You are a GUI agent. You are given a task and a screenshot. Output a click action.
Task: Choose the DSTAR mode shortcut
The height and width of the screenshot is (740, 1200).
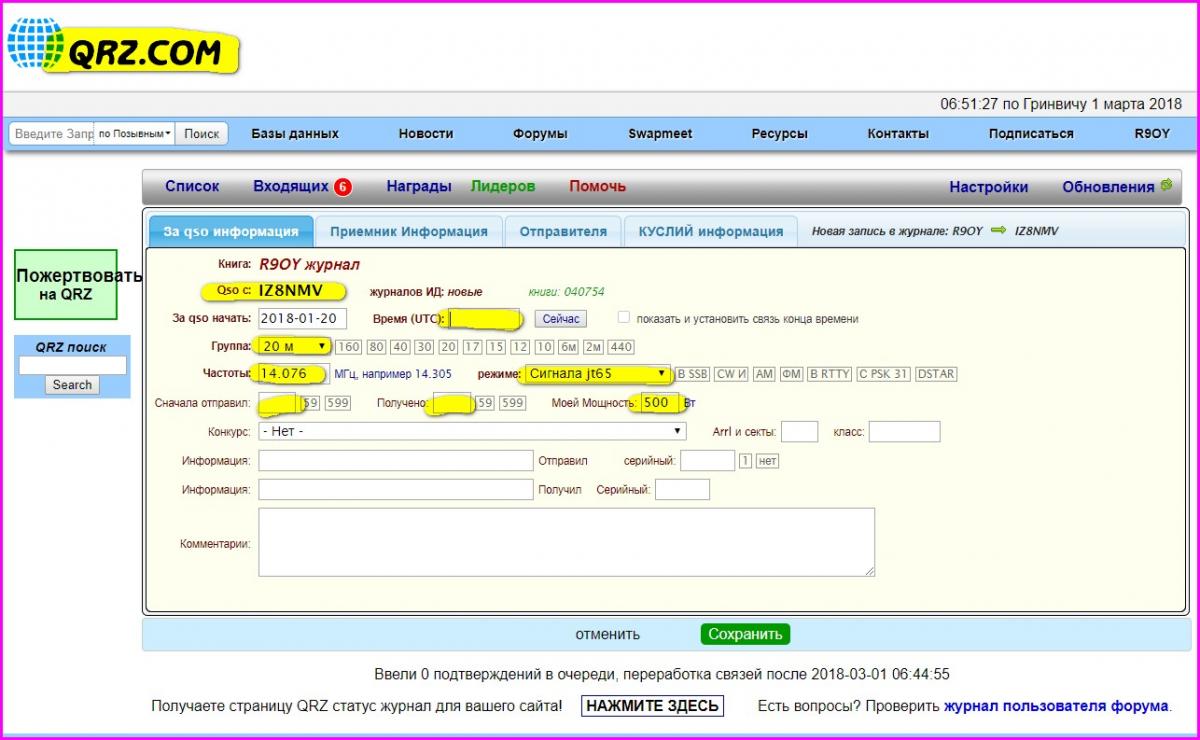pyautogui.click(x=936, y=374)
